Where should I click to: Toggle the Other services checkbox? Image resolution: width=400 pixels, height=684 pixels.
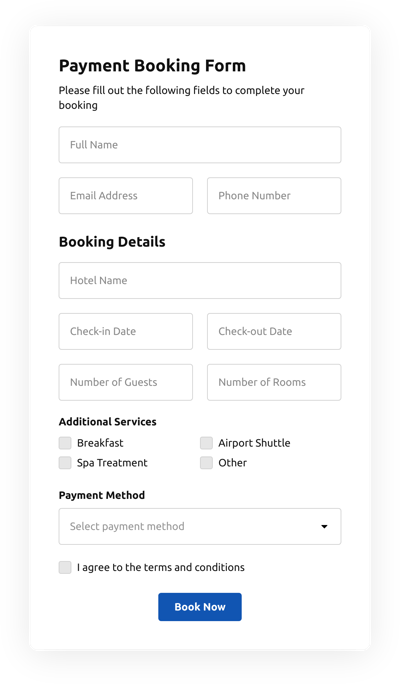(x=206, y=463)
